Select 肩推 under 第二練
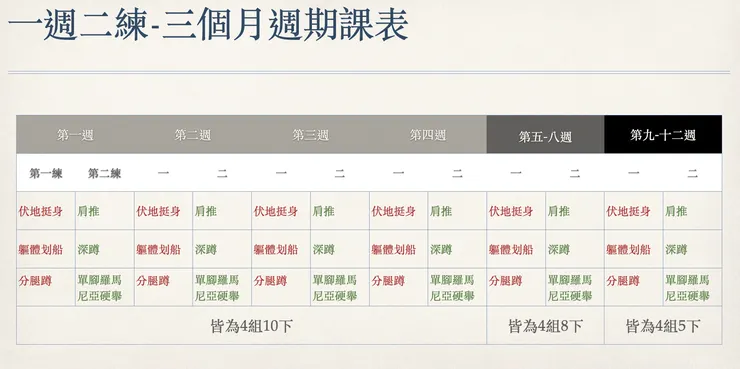 click(x=89, y=211)
